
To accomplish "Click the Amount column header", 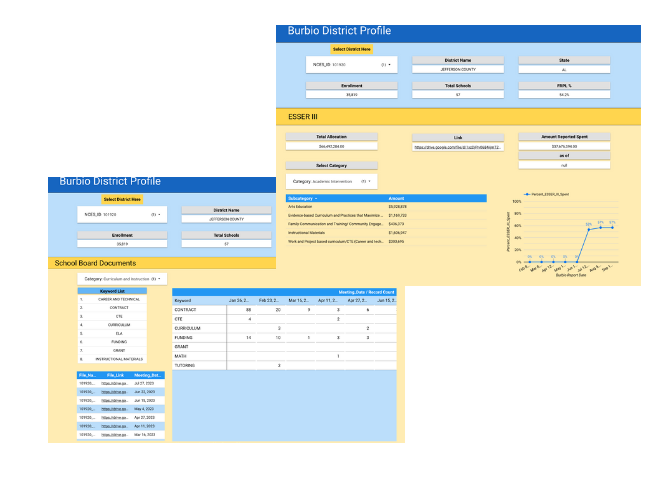I will (x=396, y=198).
